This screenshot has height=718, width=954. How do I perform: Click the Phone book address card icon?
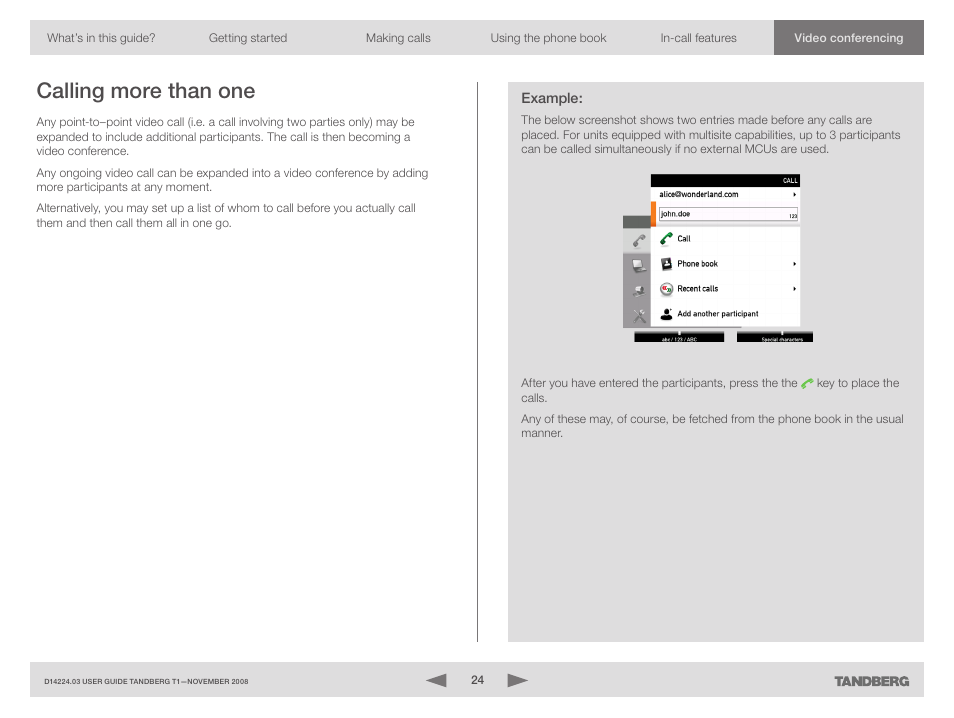point(666,263)
